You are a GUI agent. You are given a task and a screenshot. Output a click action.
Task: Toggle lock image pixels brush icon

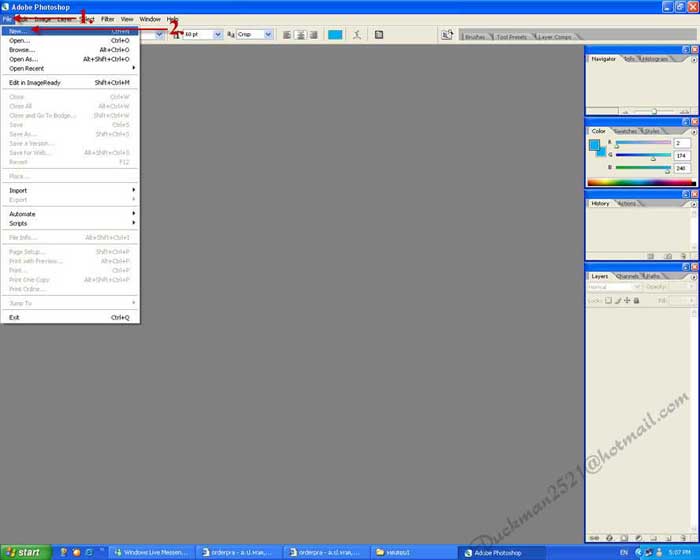click(x=618, y=301)
